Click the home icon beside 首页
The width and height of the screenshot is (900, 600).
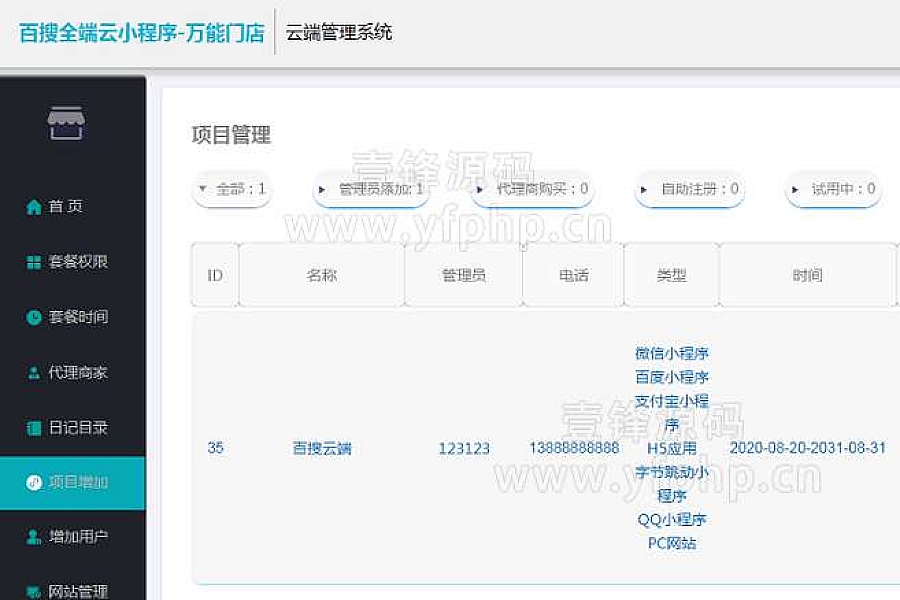pyautogui.click(x=34, y=207)
